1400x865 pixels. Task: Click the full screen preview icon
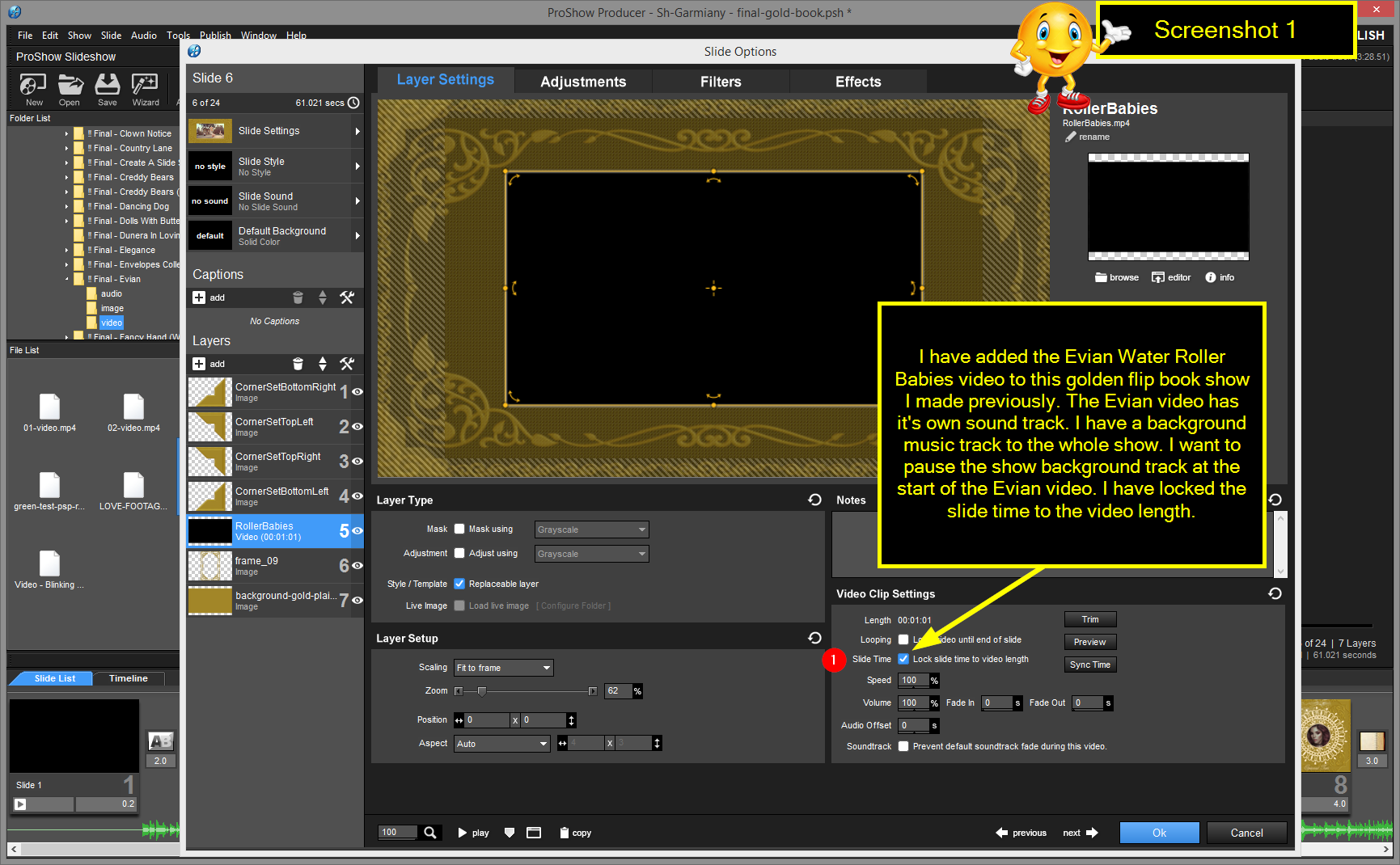[x=534, y=833]
